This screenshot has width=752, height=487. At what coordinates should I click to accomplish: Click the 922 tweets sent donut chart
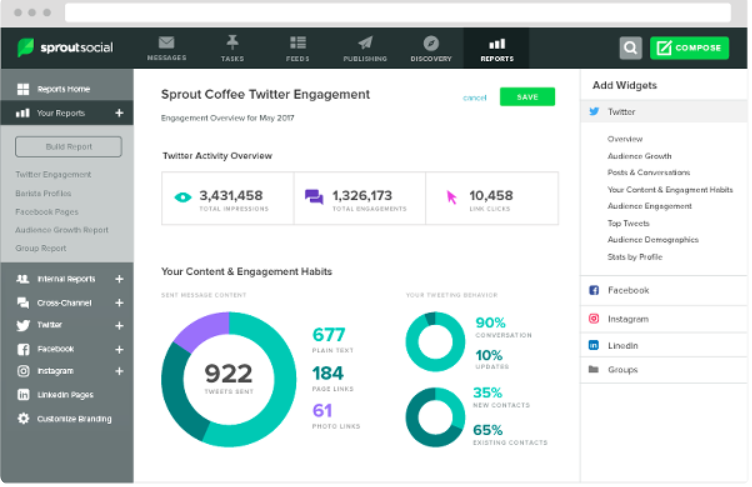tap(229, 380)
